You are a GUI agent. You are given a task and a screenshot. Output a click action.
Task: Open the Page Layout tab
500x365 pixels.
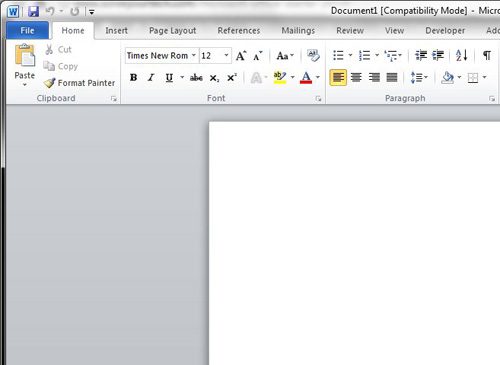click(172, 31)
